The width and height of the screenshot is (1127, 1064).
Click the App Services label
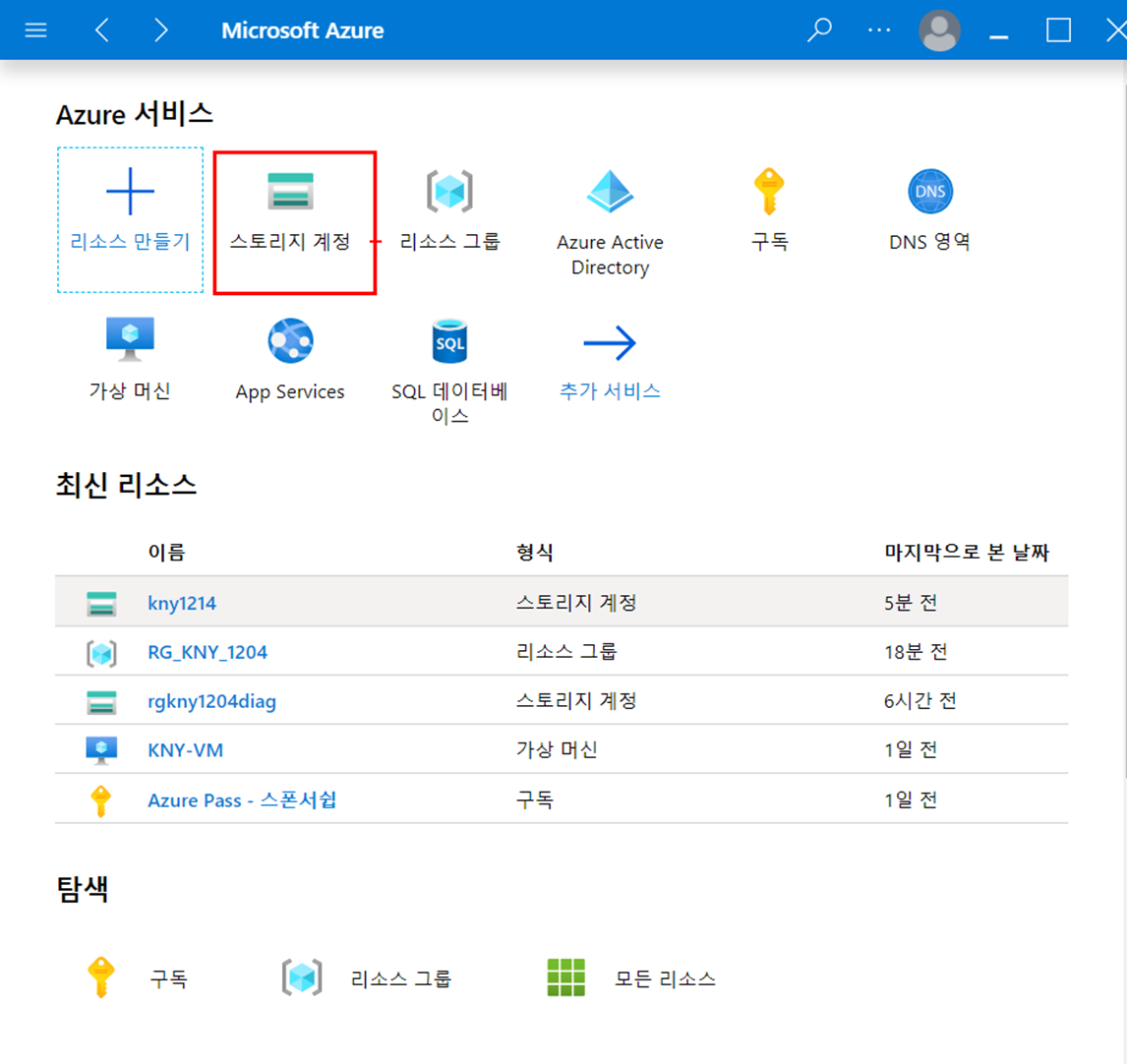pyautogui.click(x=290, y=391)
